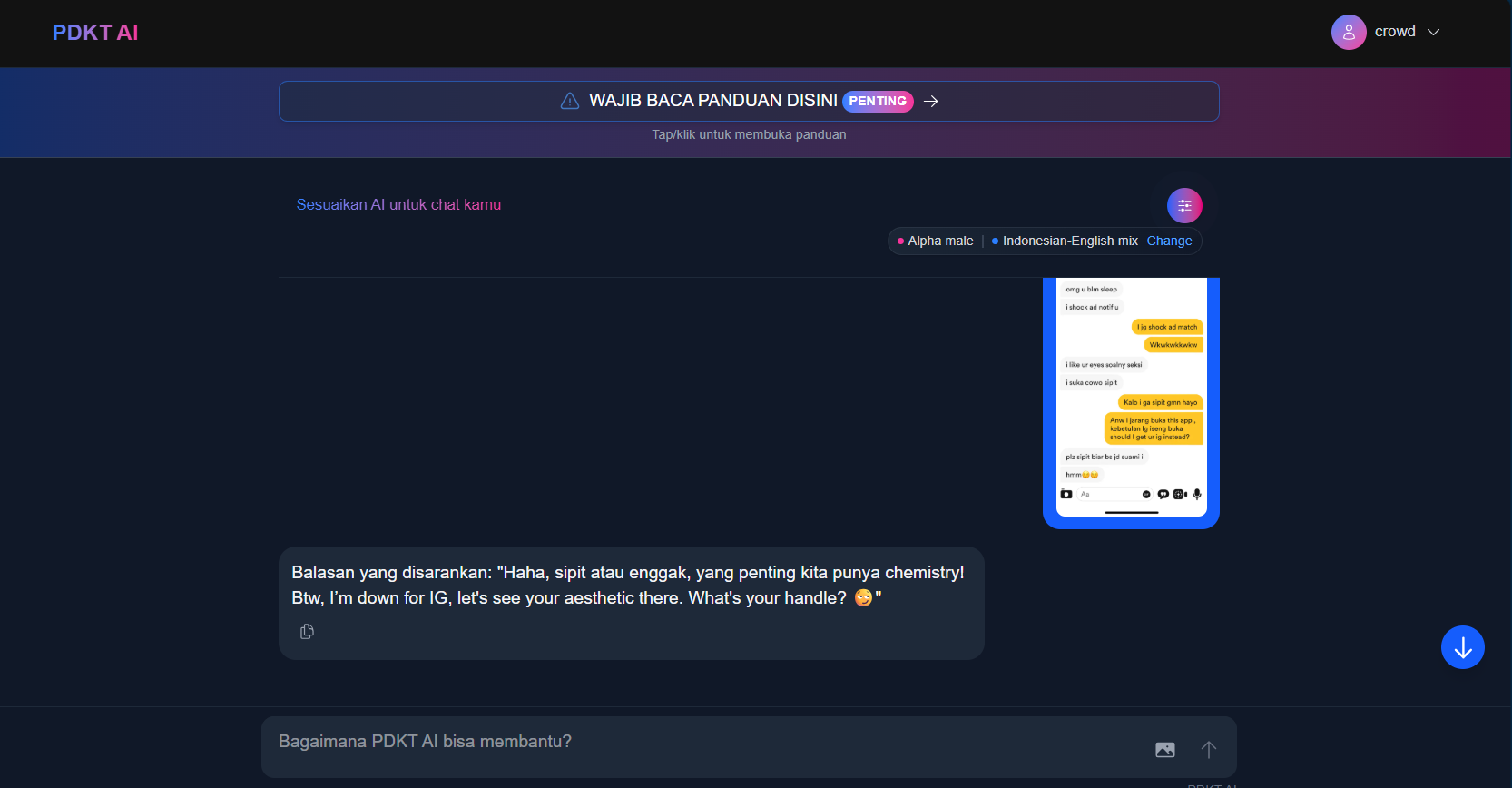This screenshot has height=788, width=1512.
Task: Click the Balasan yang disarankan reply text
Action: point(628,586)
